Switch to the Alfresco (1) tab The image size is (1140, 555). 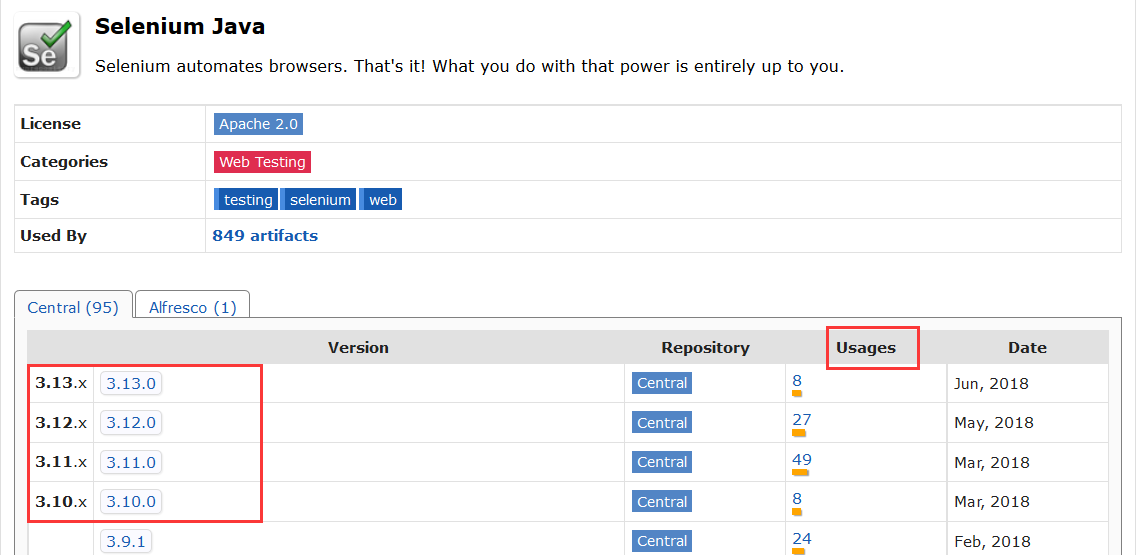coord(193,307)
